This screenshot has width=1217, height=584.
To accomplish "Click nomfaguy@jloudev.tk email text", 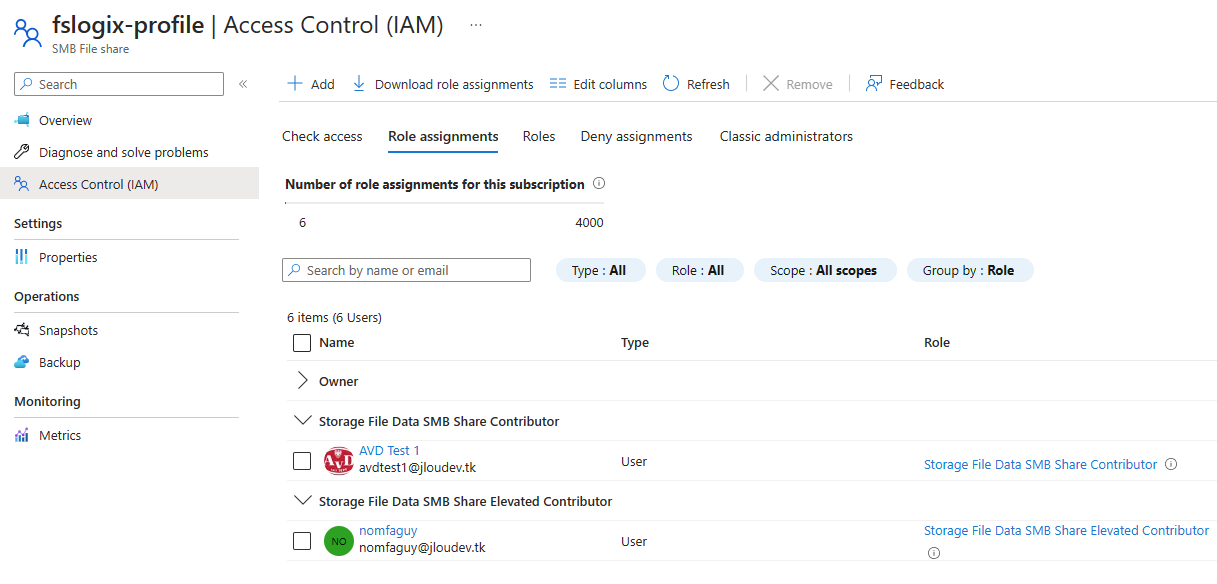I will [422, 548].
